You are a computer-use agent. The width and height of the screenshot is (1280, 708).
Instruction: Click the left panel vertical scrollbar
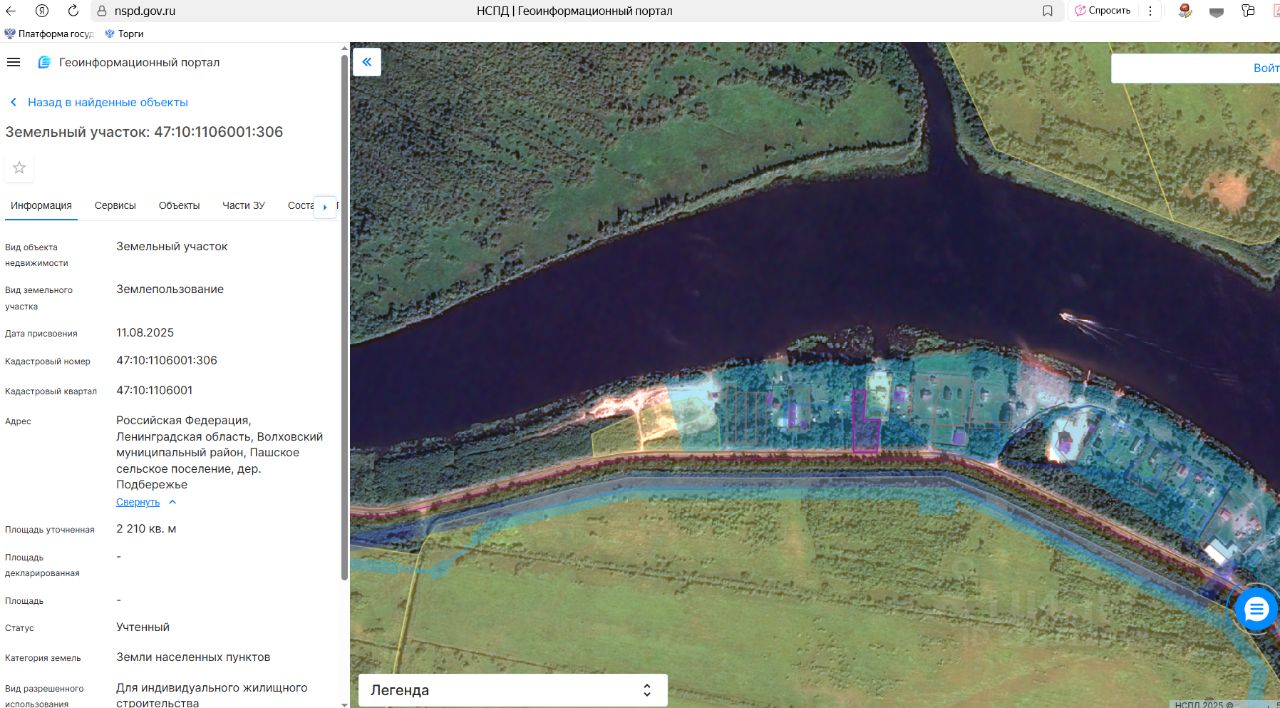(x=345, y=316)
